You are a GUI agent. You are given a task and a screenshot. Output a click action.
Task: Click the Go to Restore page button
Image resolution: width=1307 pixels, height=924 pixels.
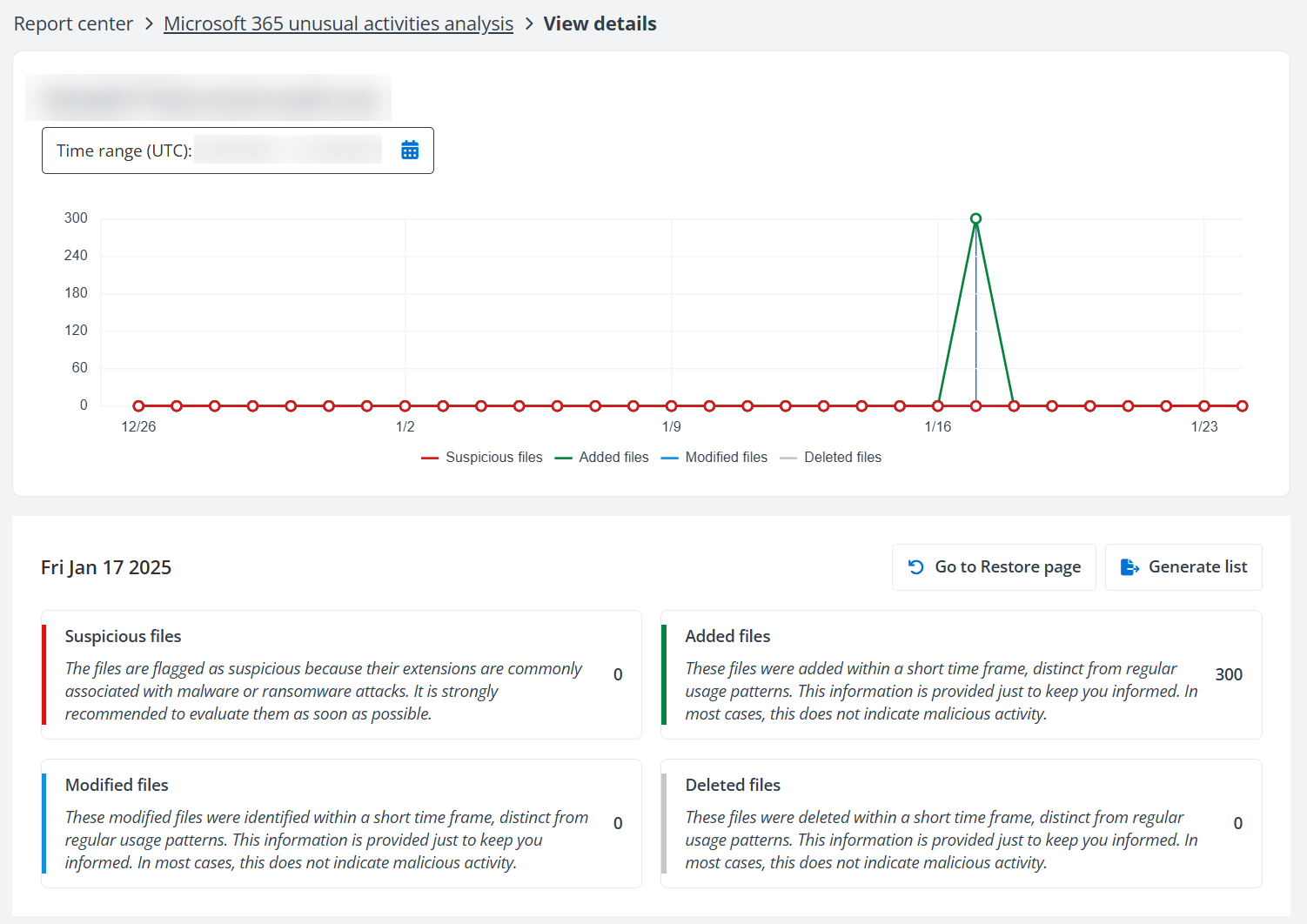(993, 567)
